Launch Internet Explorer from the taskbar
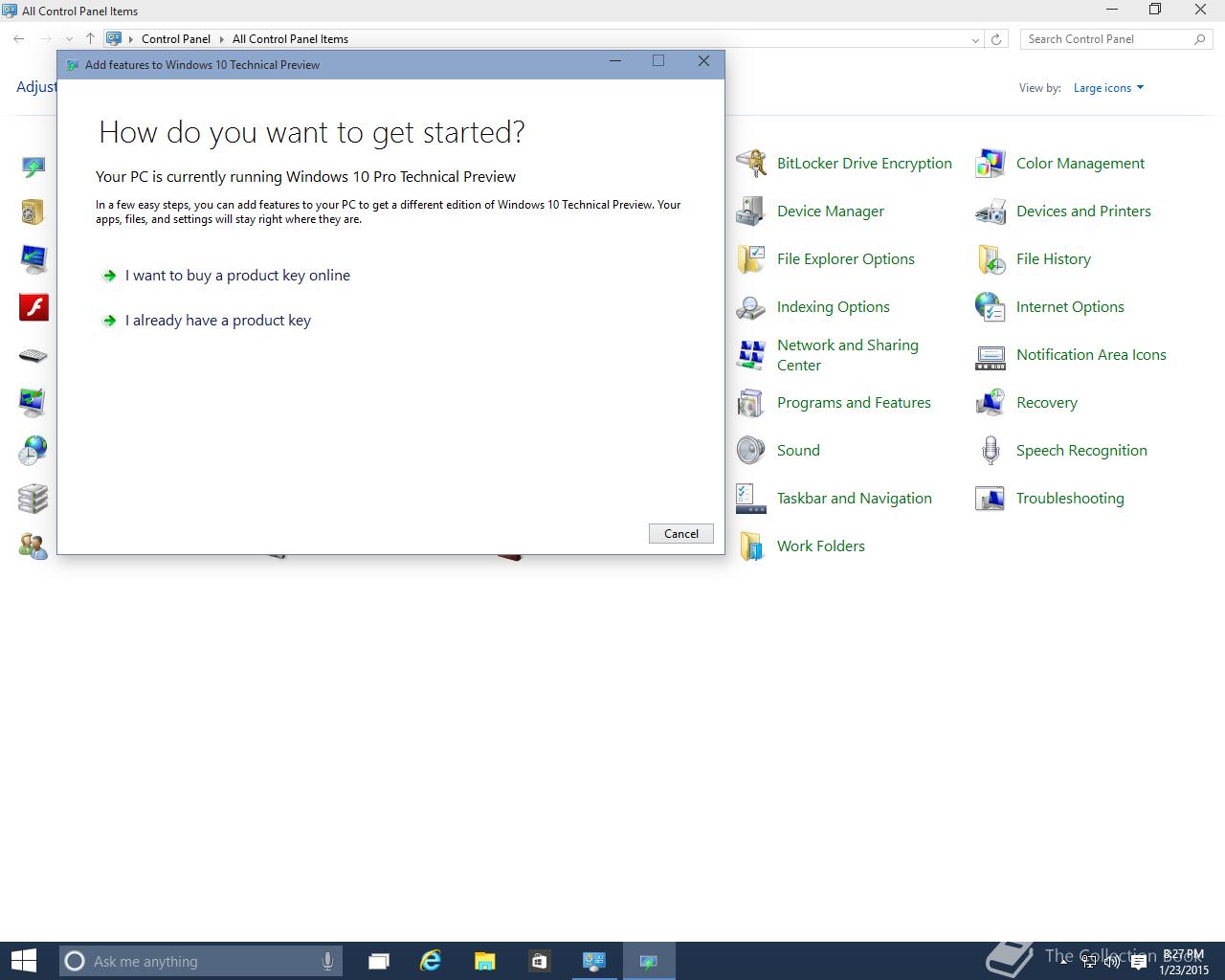Image resolution: width=1225 pixels, height=980 pixels. [x=431, y=961]
